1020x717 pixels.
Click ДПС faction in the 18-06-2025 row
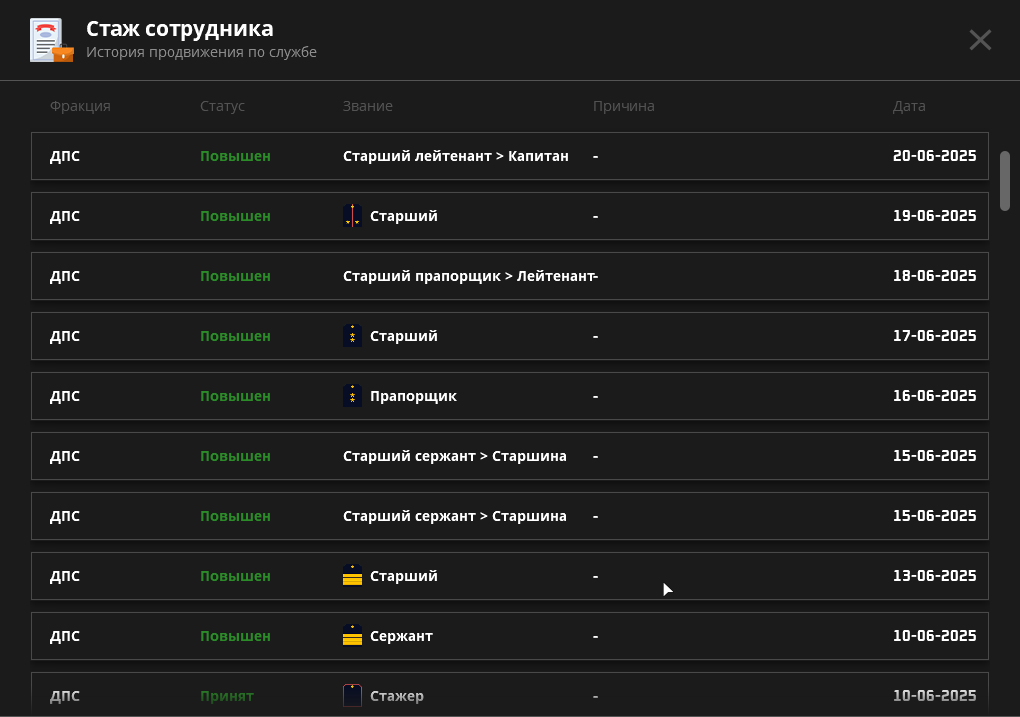65,276
